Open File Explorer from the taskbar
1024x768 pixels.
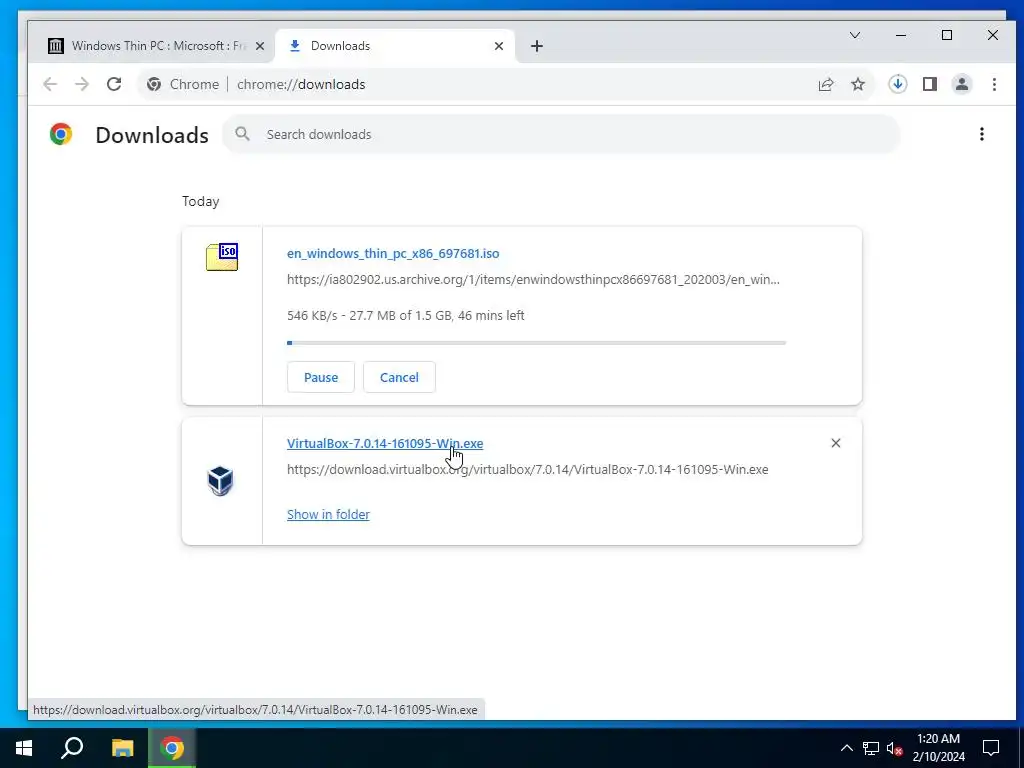pyautogui.click(x=122, y=748)
